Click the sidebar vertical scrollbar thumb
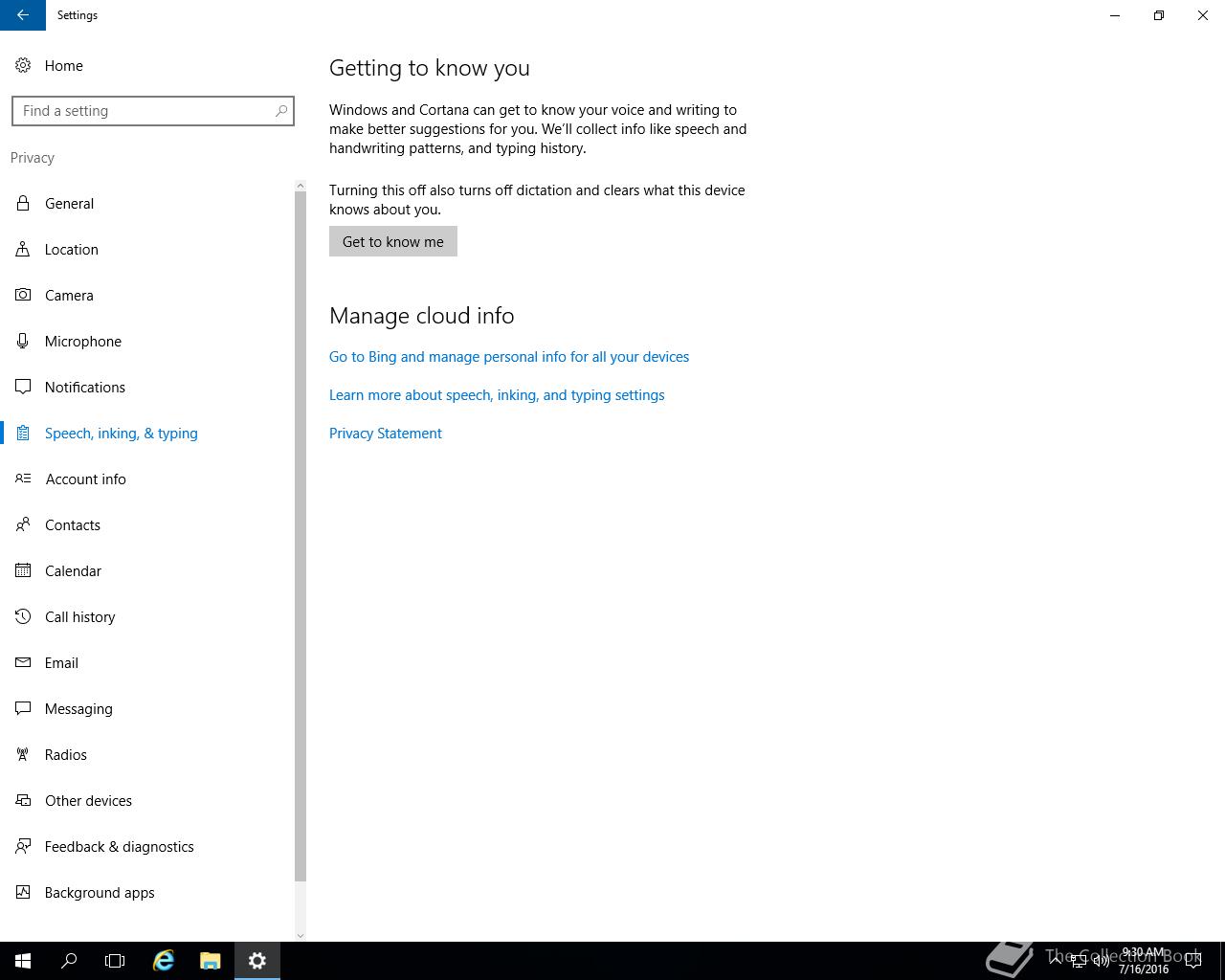1225x980 pixels. [x=301, y=536]
